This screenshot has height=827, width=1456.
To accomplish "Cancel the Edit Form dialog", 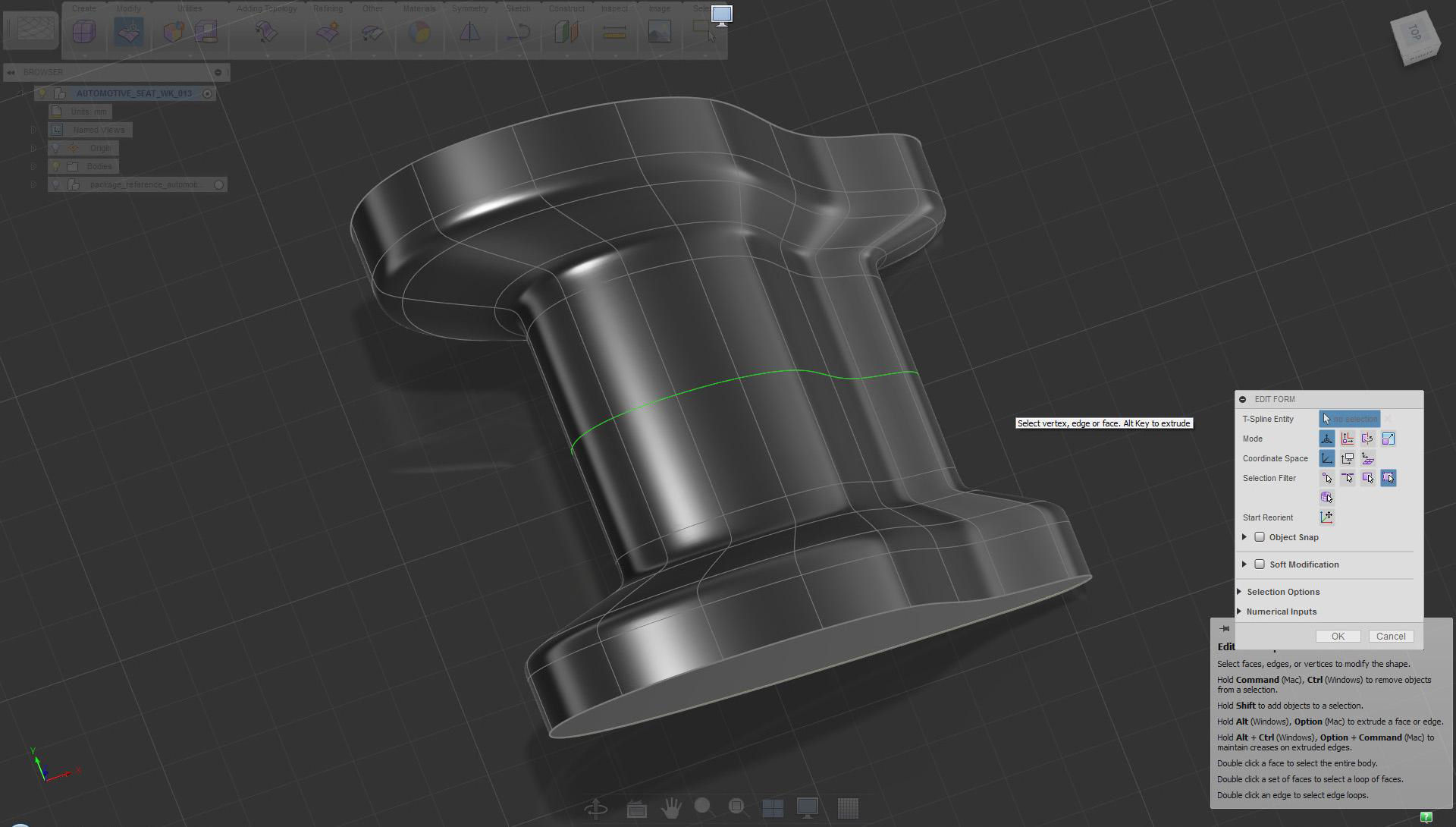I will [x=1390, y=637].
